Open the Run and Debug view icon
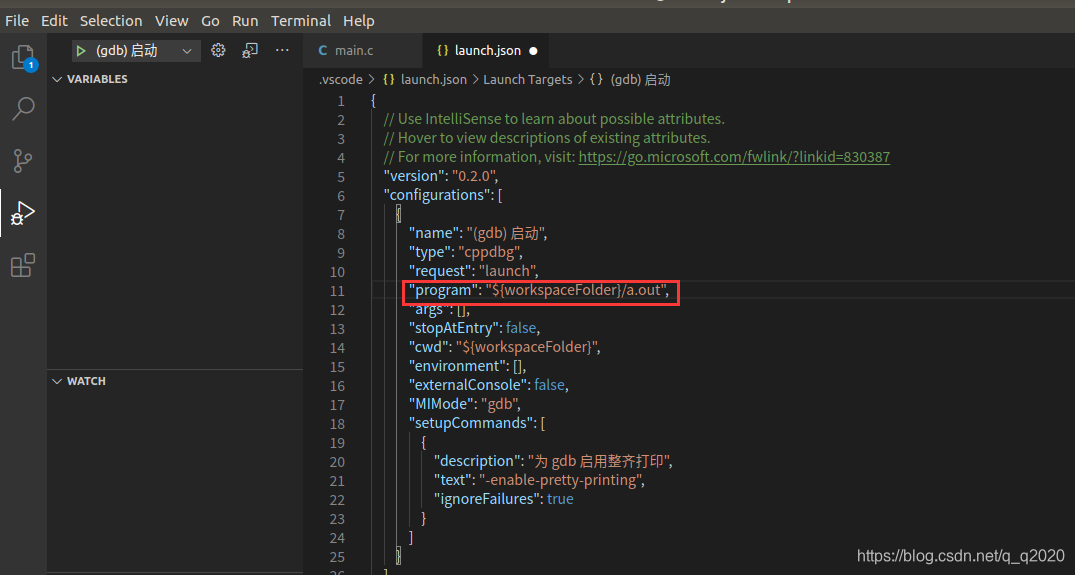This screenshot has width=1075, height=575. [x=23, y=213]
